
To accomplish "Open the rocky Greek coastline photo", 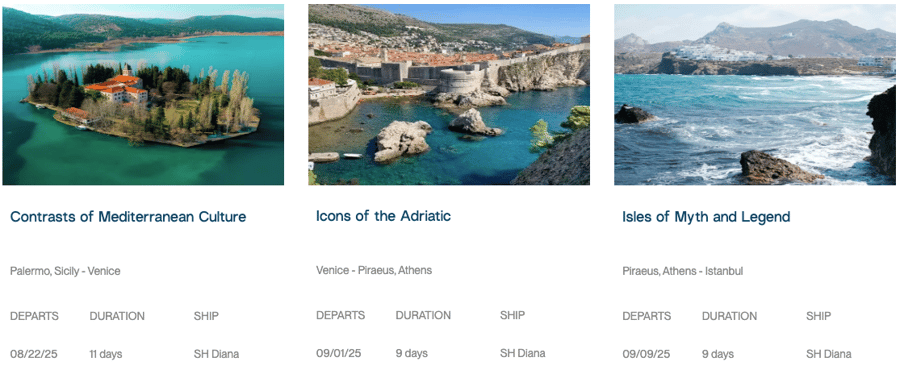I will tap(755, 95).
